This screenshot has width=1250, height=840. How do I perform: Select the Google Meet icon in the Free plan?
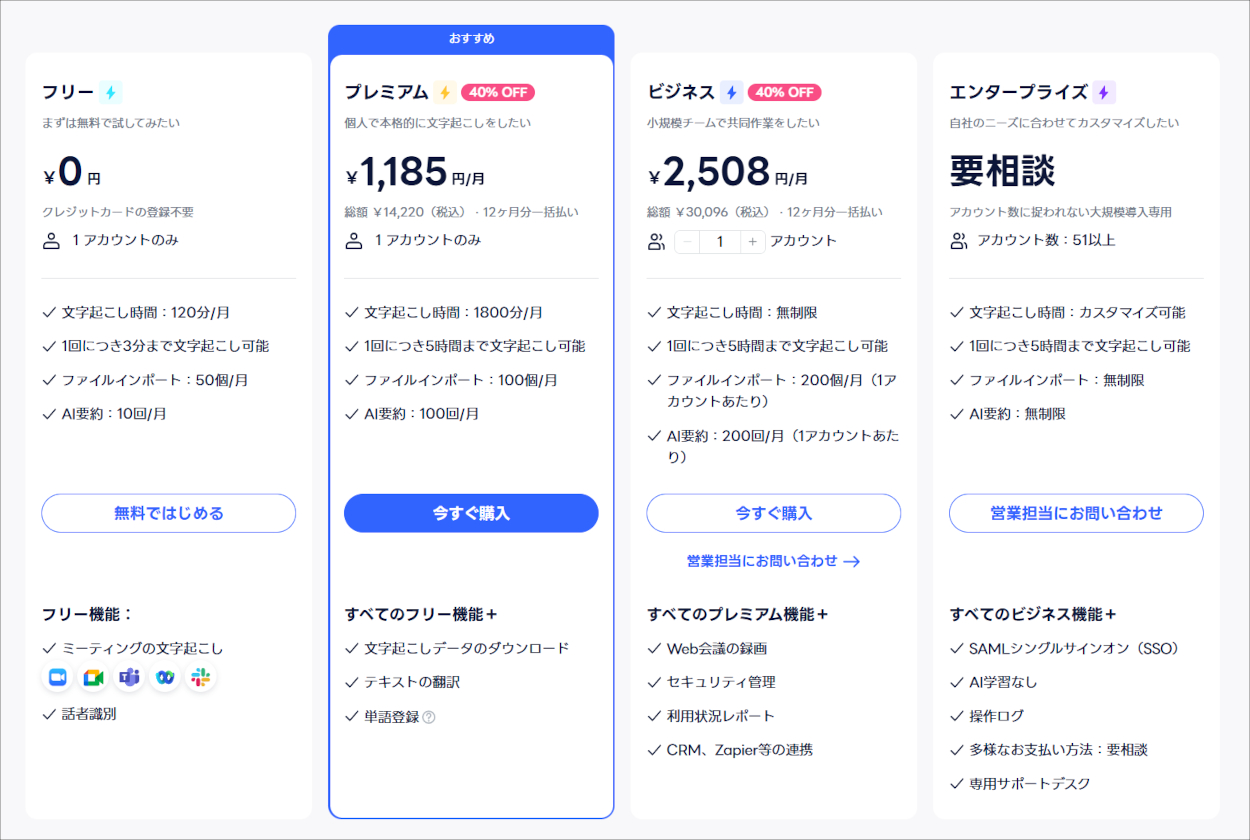tap(93, 677)
